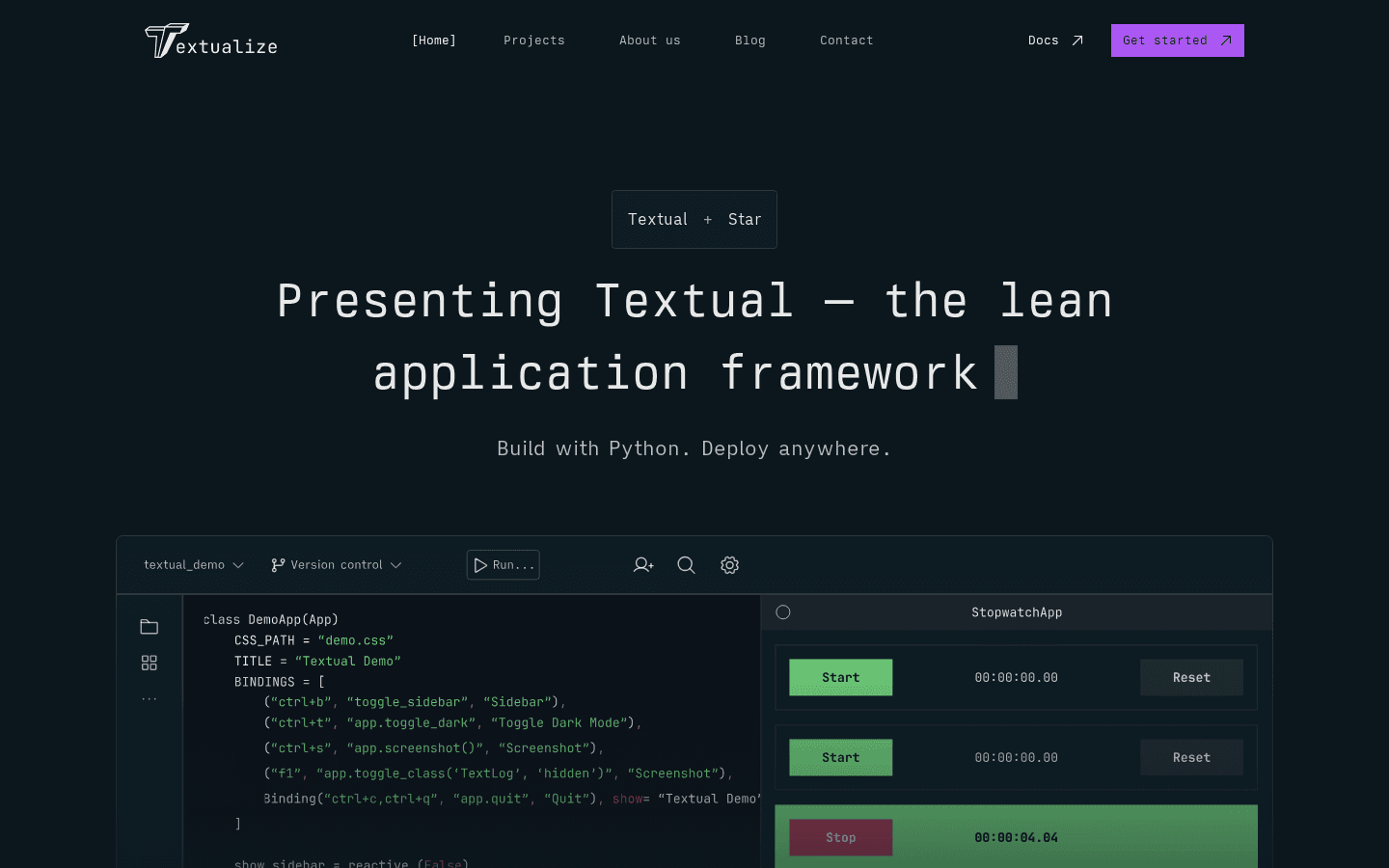
Task: Select the grid view icon in the sidebar
Action: click(150, 663)
